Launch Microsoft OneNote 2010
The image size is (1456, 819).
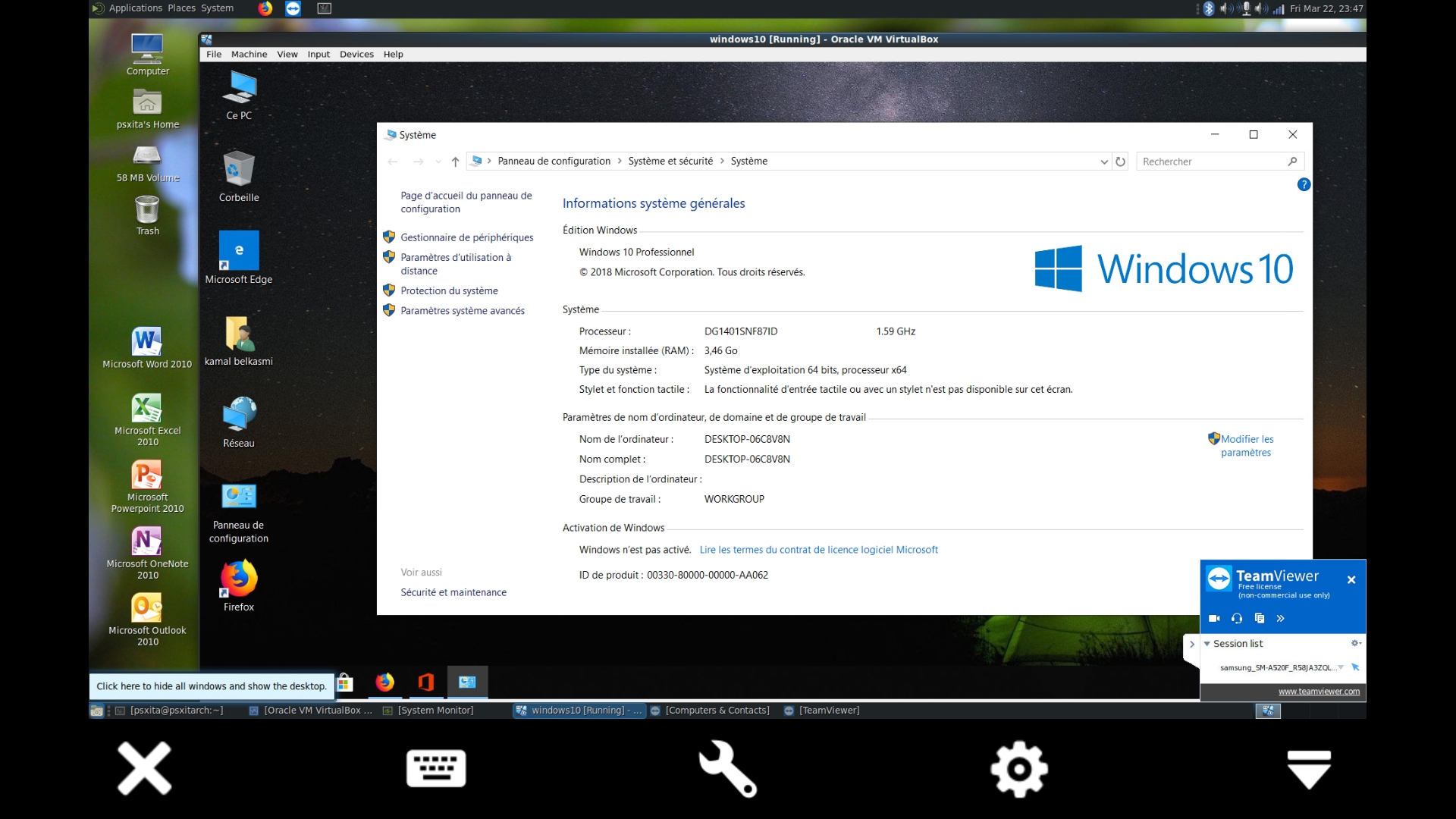click(147, 554)
